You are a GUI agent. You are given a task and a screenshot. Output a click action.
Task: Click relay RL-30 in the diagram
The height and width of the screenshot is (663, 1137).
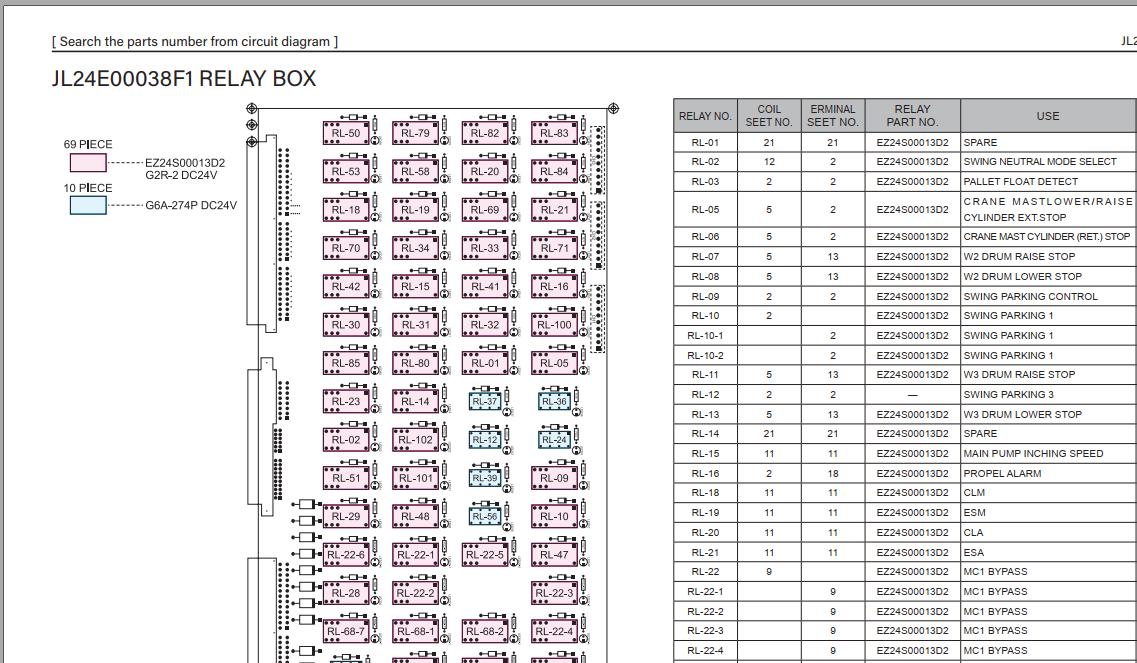click(x=346, y=324)
